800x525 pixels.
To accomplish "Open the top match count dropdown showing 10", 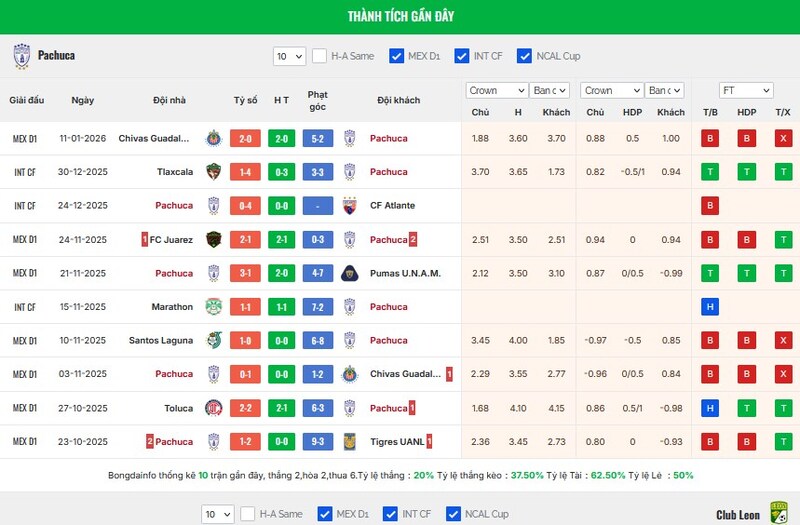I will [x=289, y=56].
